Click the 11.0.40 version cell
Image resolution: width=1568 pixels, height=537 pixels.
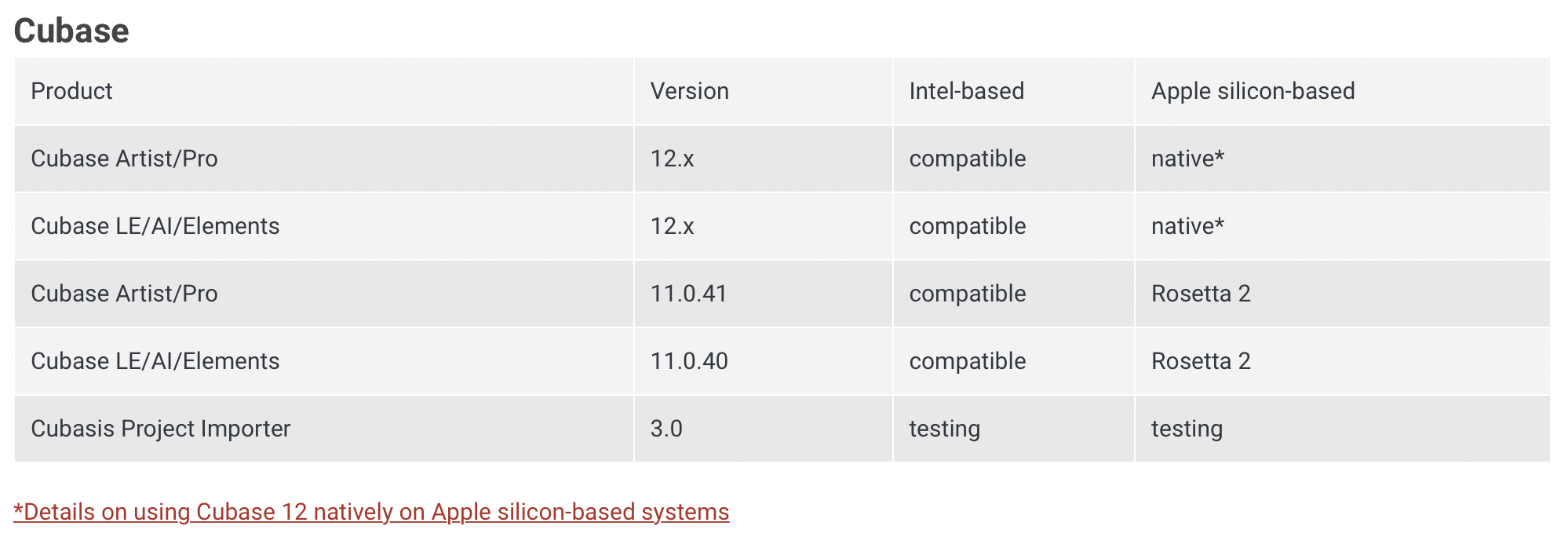(688, 361)
